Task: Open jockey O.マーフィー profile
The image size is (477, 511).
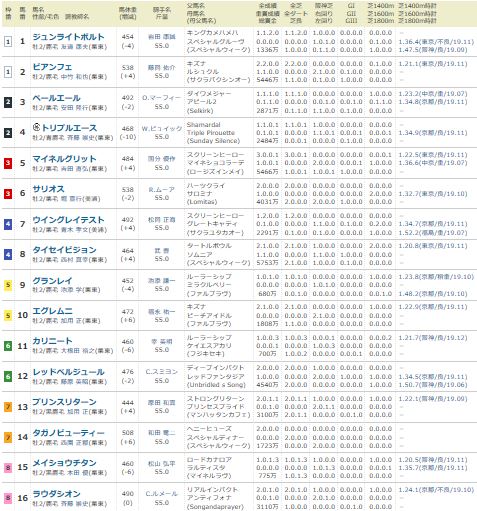Action: 161,98
